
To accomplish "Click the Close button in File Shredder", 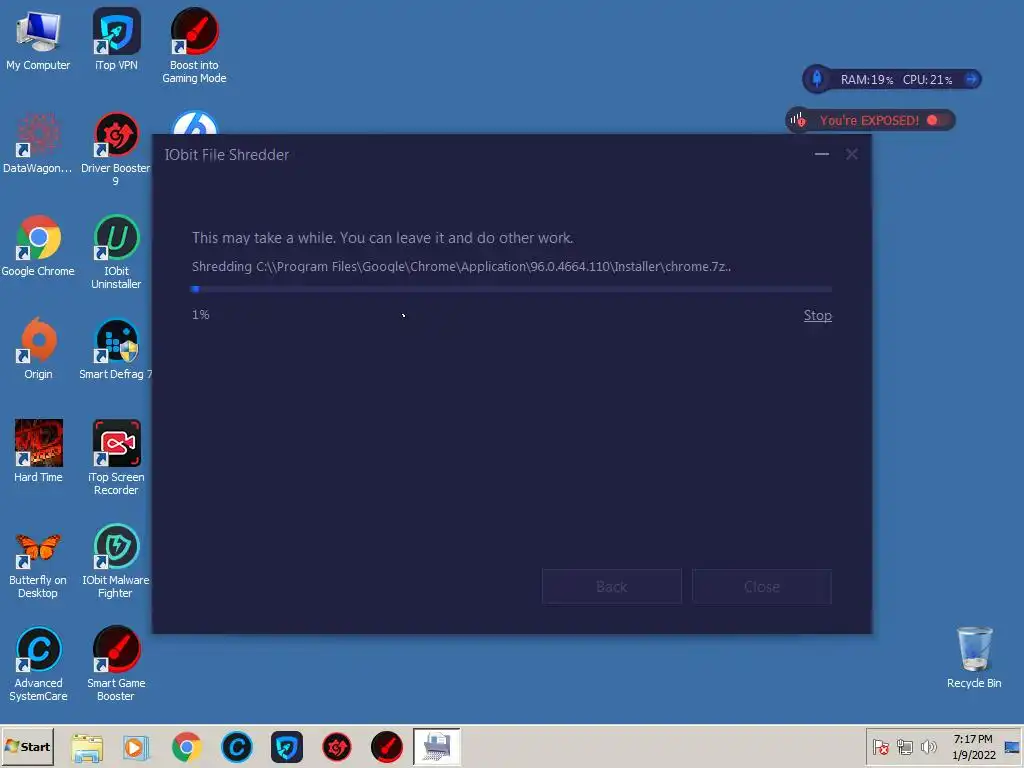I will pyautogui.click(x=761, y=586).
